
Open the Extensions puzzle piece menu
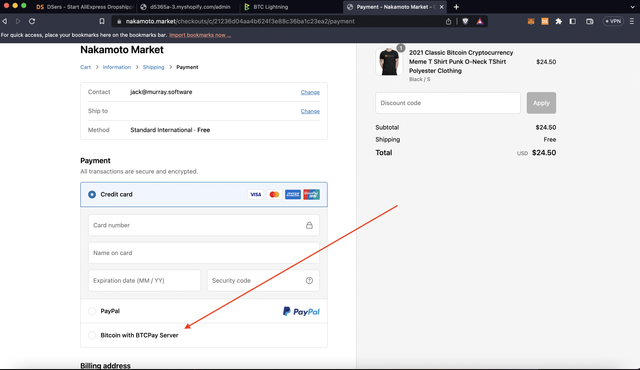(x=558, y=21)
